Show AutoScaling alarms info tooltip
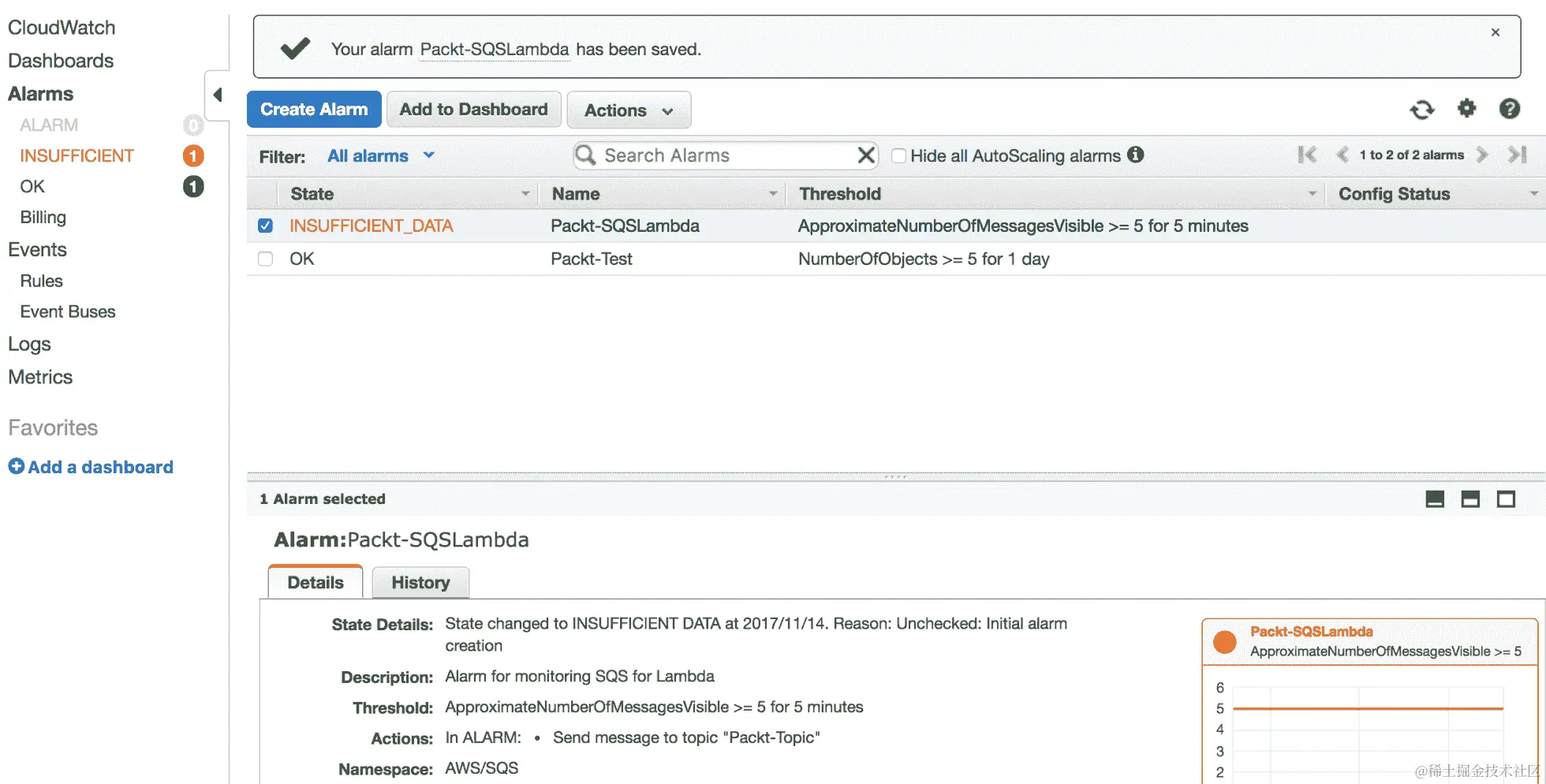The image size is (1546, 784). pos(1135,155)
